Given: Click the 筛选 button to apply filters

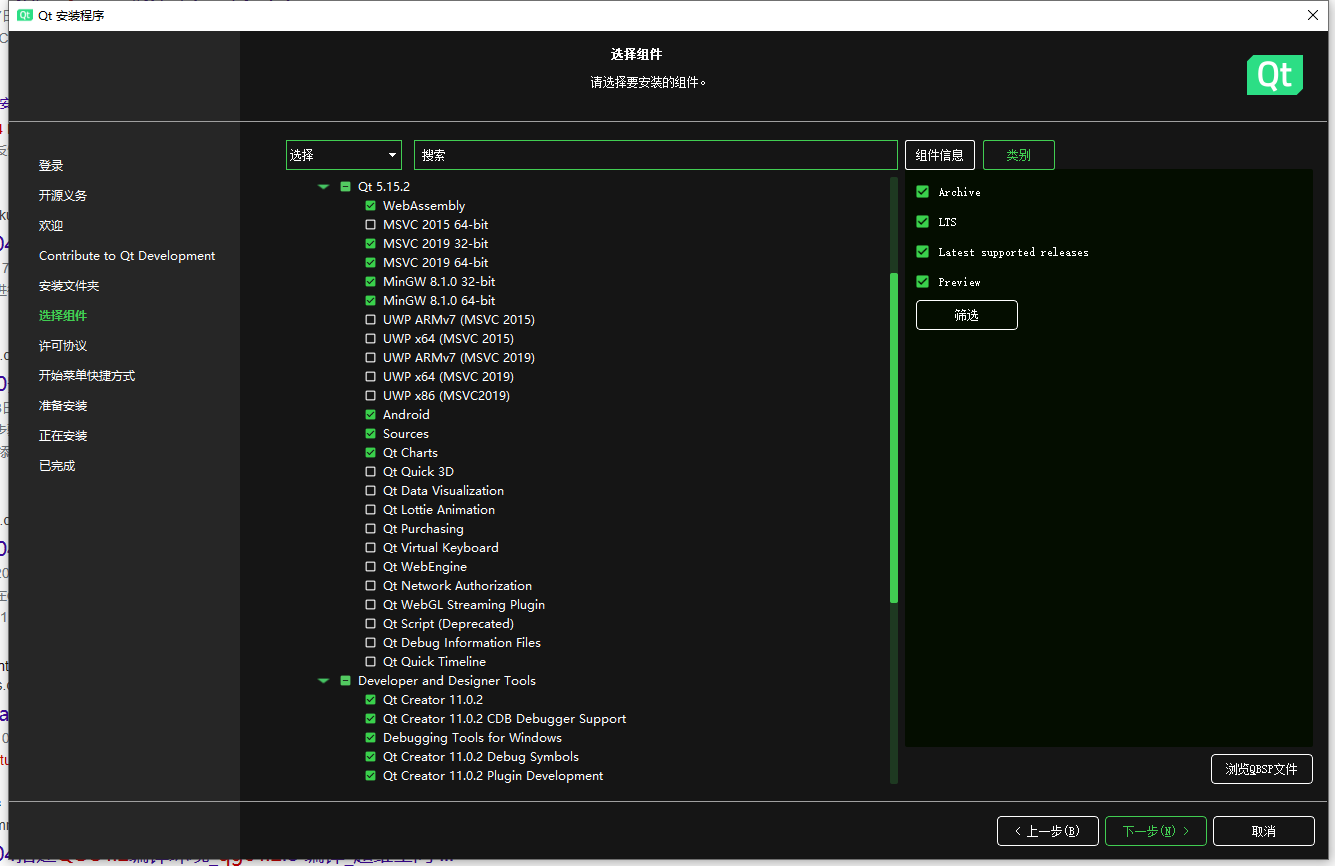Looking at the screenshot, I should 966,314.
